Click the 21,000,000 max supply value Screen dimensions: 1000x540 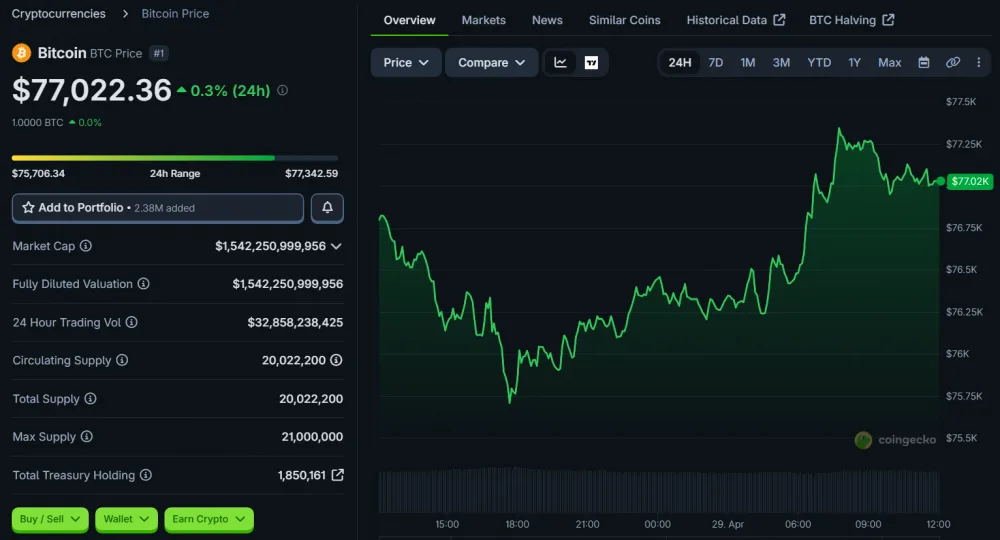[x=312, y=437]
